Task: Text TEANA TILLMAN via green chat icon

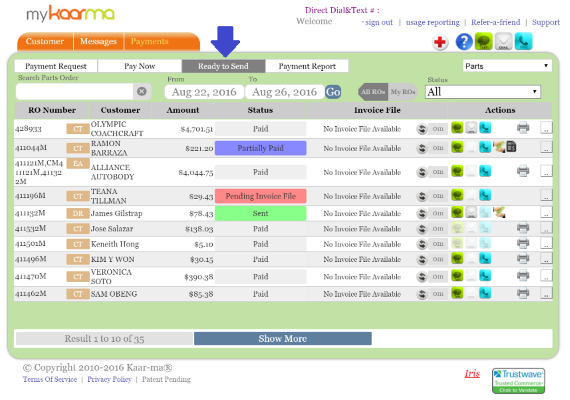Action: click(x=457, y=195)
